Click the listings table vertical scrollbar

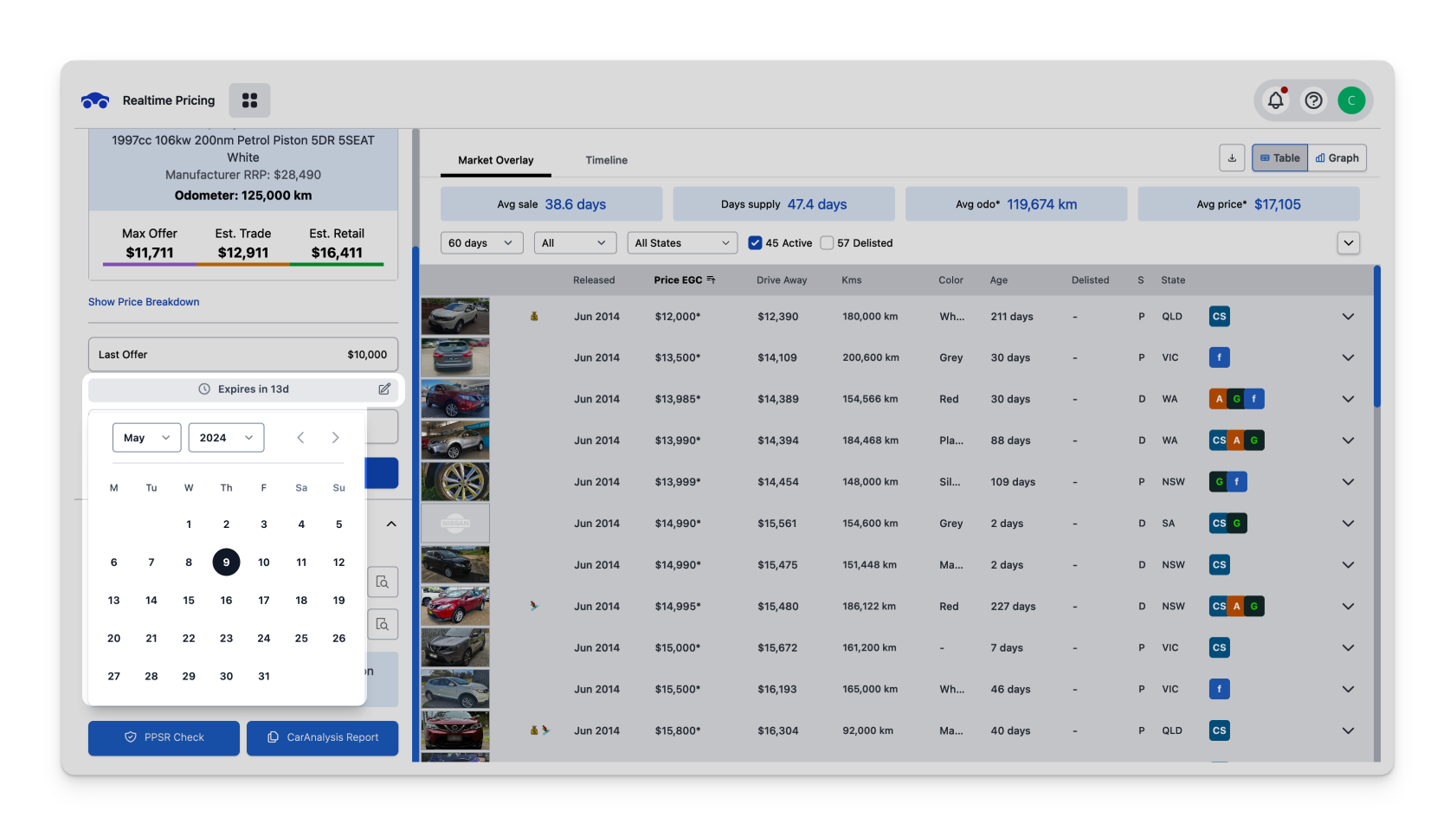1376,338
